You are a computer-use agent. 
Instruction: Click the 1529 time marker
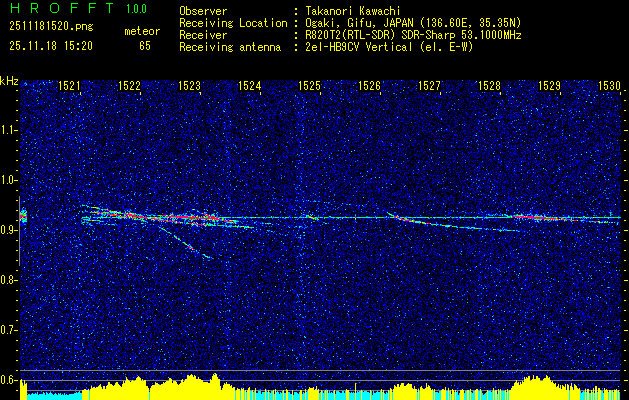(550, 85)
